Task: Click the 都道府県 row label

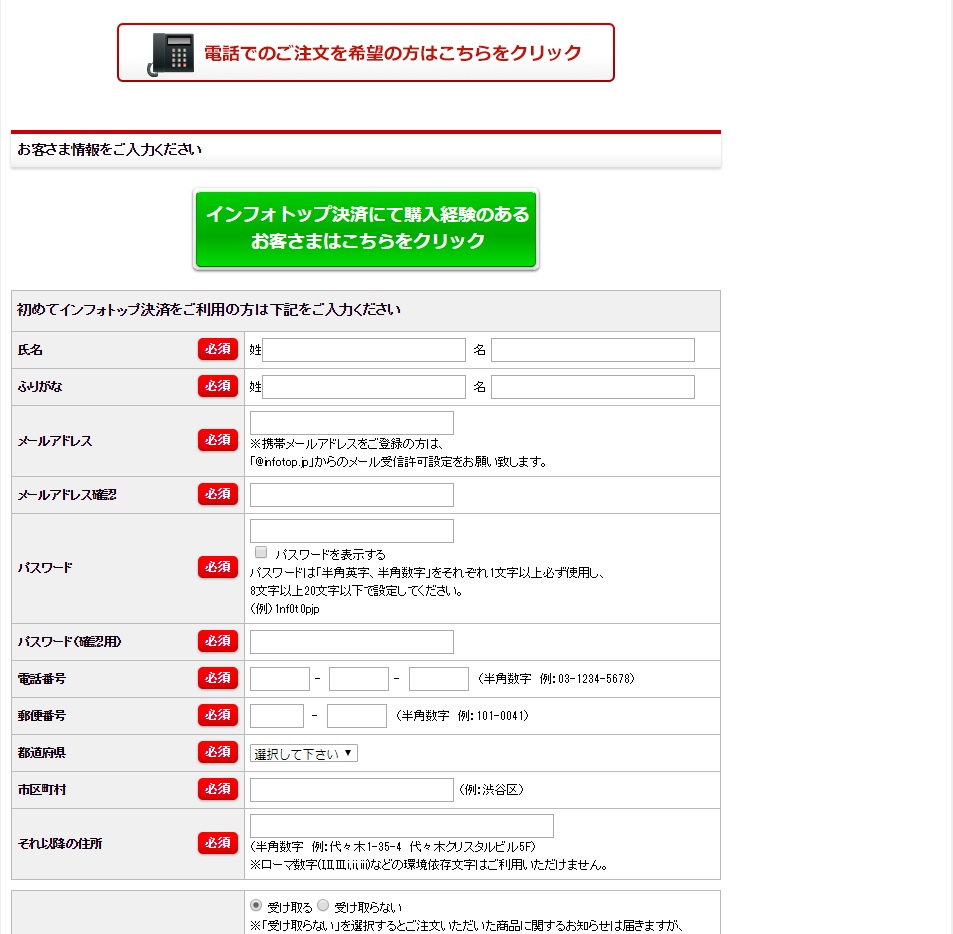Action: coord(41,753)
